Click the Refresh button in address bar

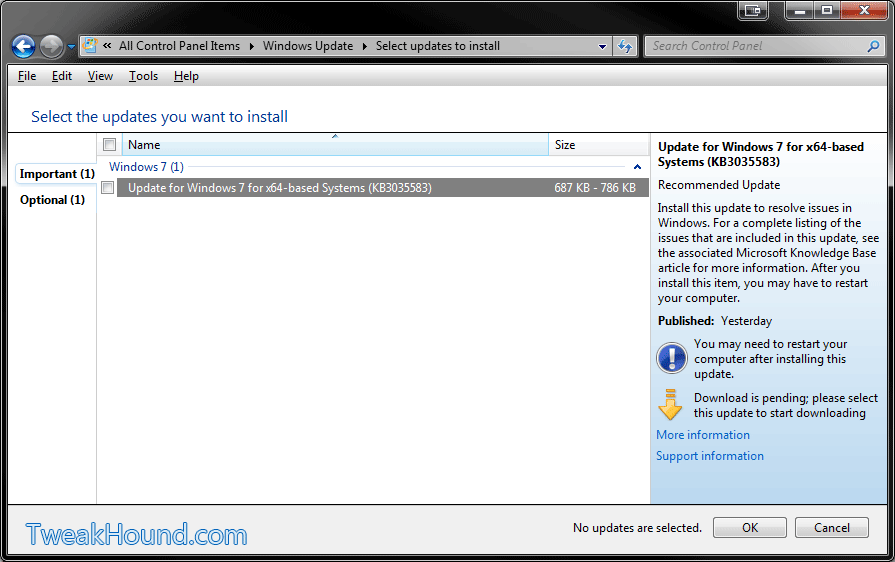[625, 46]
